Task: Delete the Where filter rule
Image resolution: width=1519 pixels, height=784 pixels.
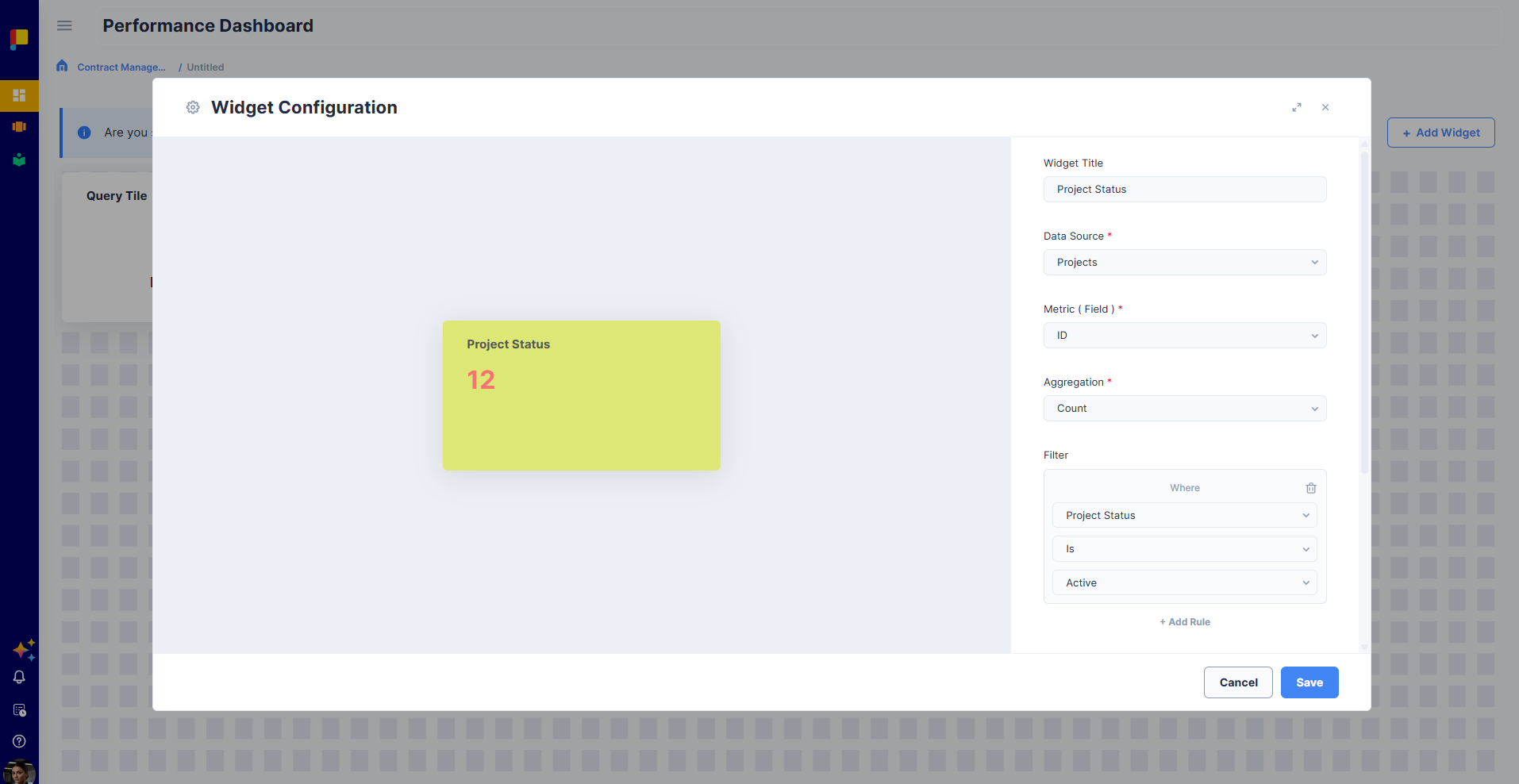Action: pos(1311,488)
